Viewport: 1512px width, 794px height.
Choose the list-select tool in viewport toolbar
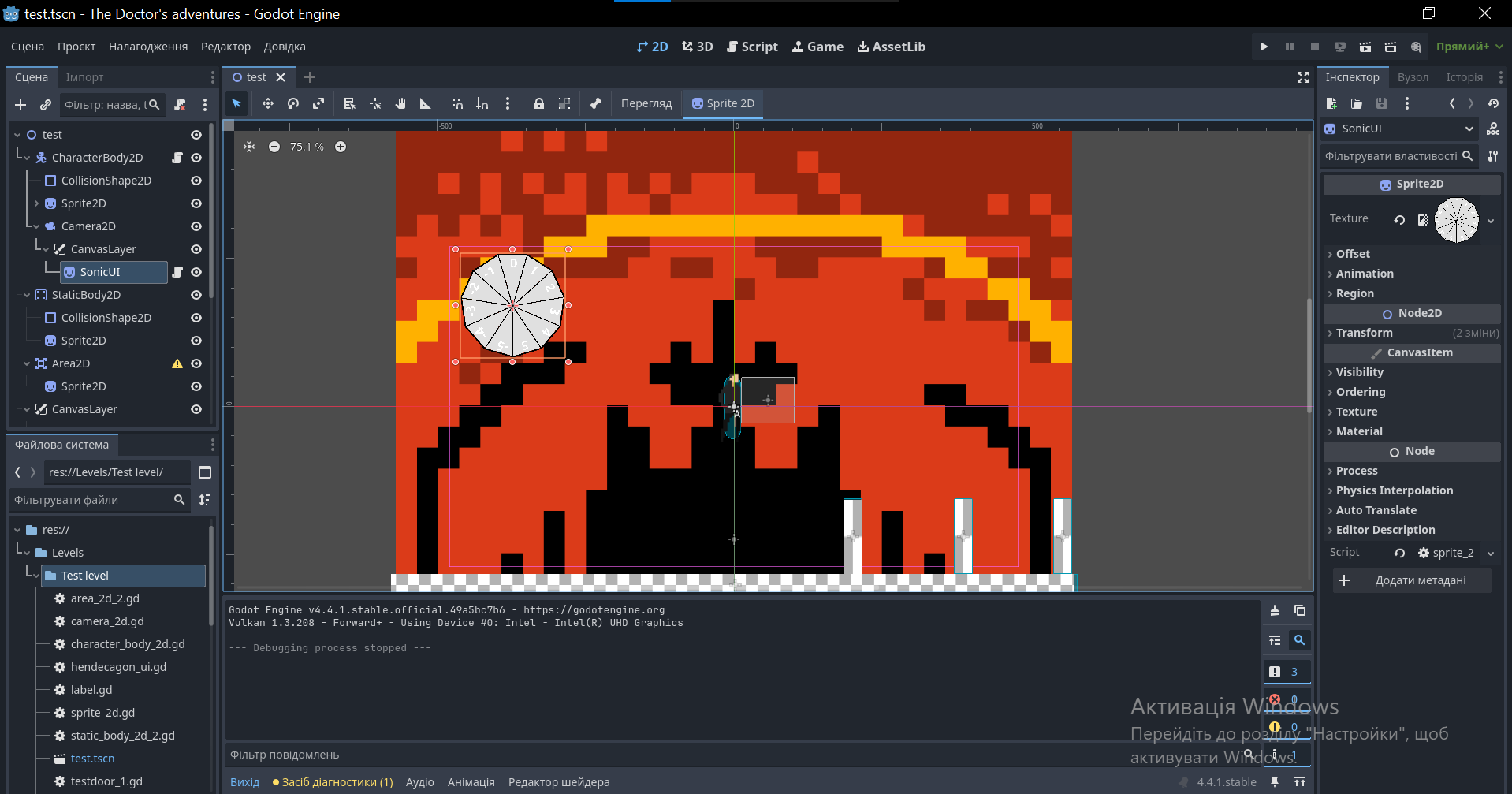350,103
